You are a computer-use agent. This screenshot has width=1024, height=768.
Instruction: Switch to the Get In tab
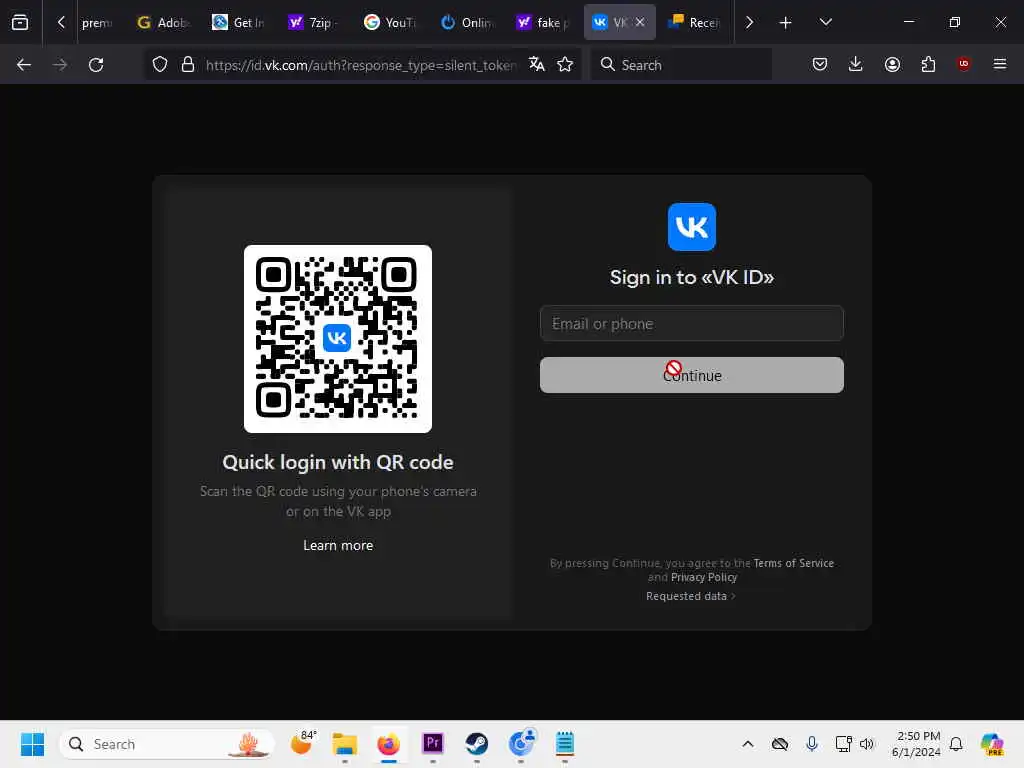239,23
